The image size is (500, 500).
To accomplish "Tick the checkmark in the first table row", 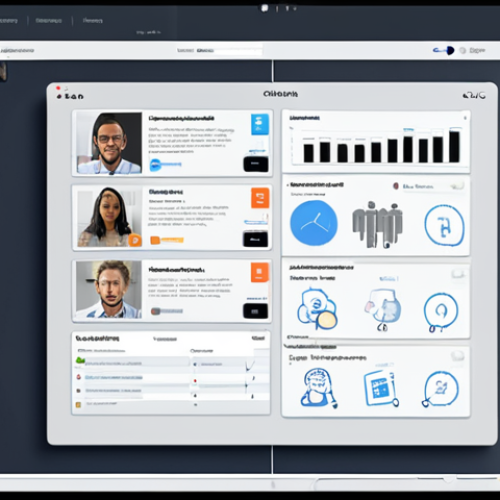I will (x=250, y=365).
